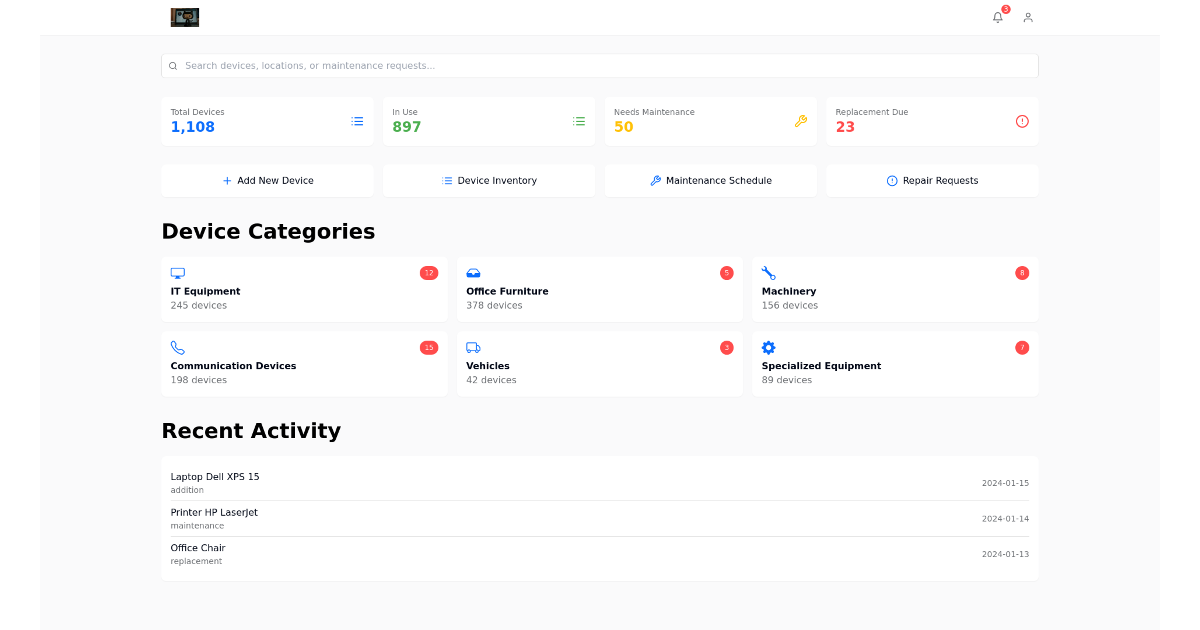1200x630 pixels.
Task: Open Maintenance Schedule
Action: point(710,180)
